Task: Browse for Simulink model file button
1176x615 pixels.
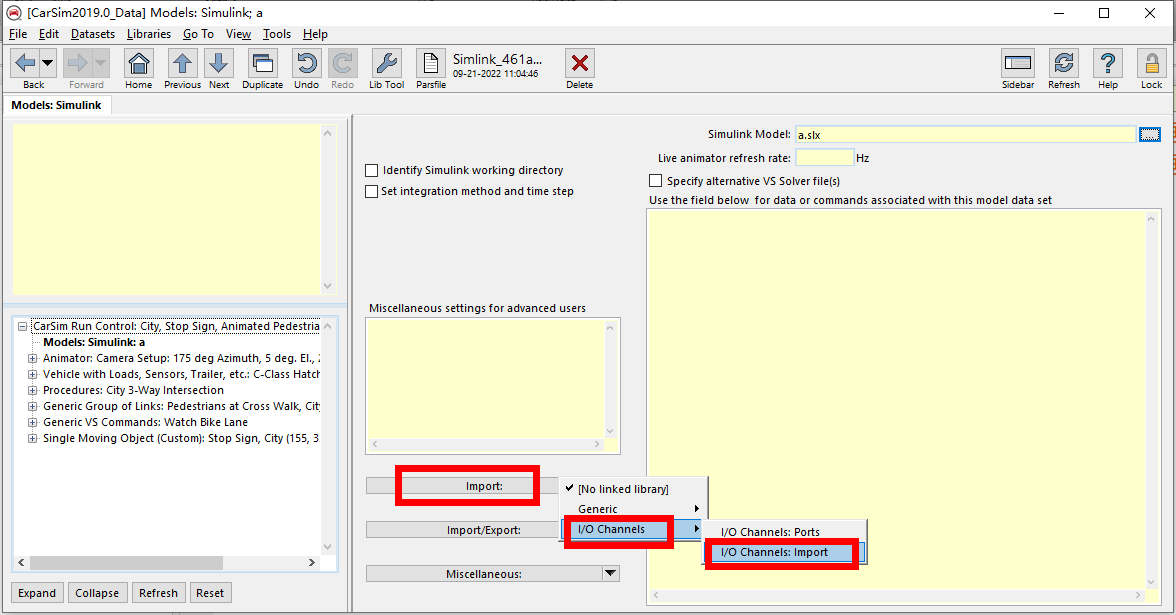Action: click(x=1150, y=134)
